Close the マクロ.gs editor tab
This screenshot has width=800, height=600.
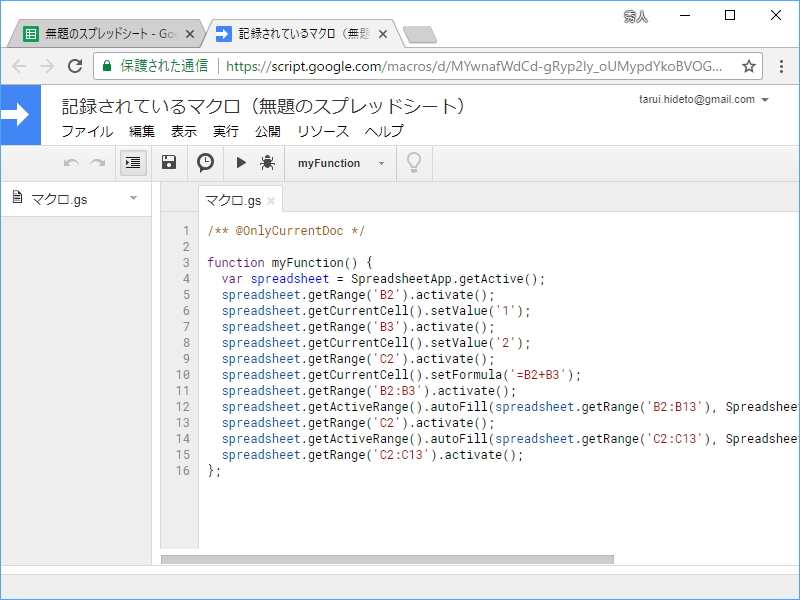271,201
